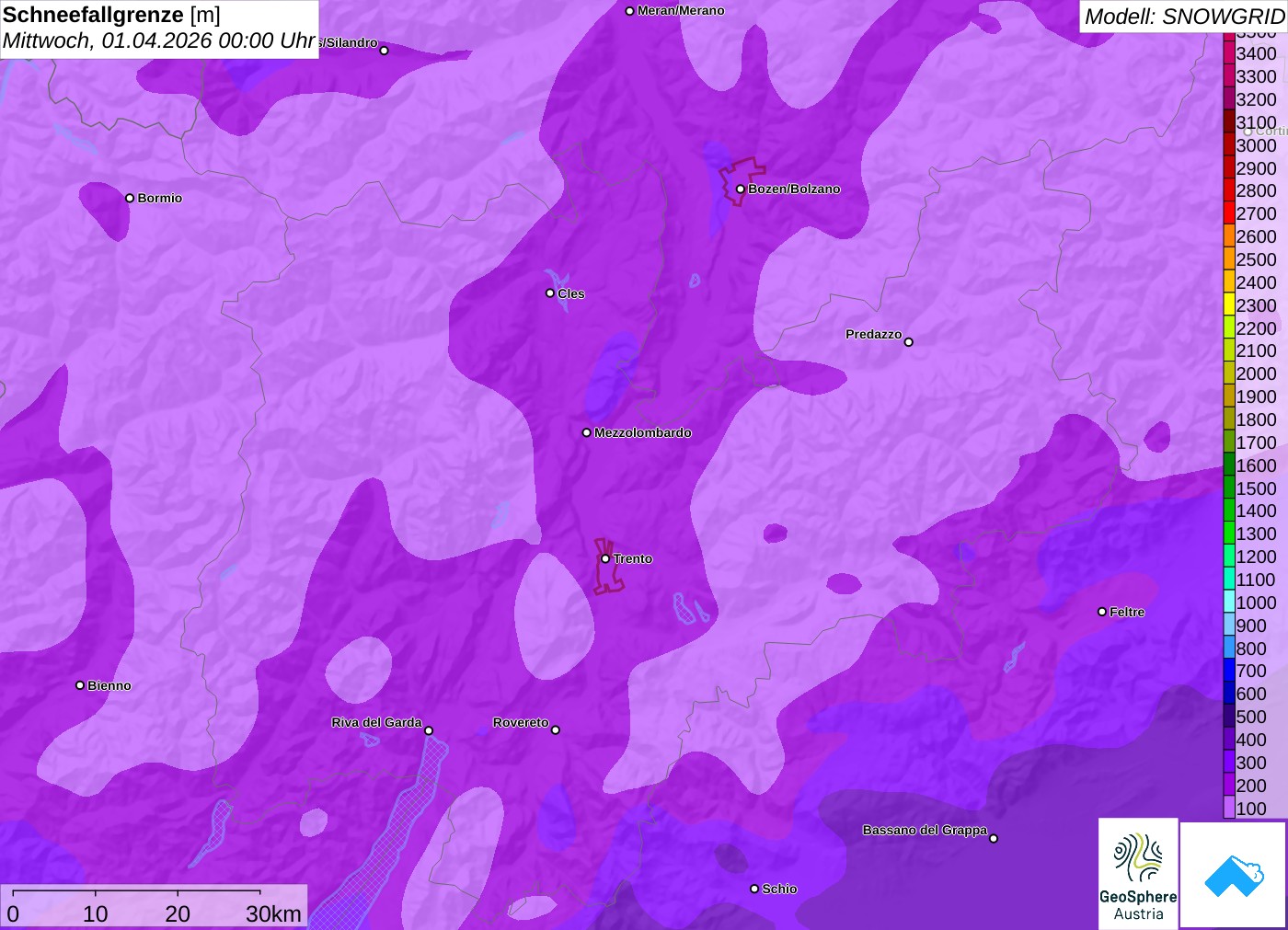Click the 0 scale bar label
1288x930 pixels.
pos(13,914)
